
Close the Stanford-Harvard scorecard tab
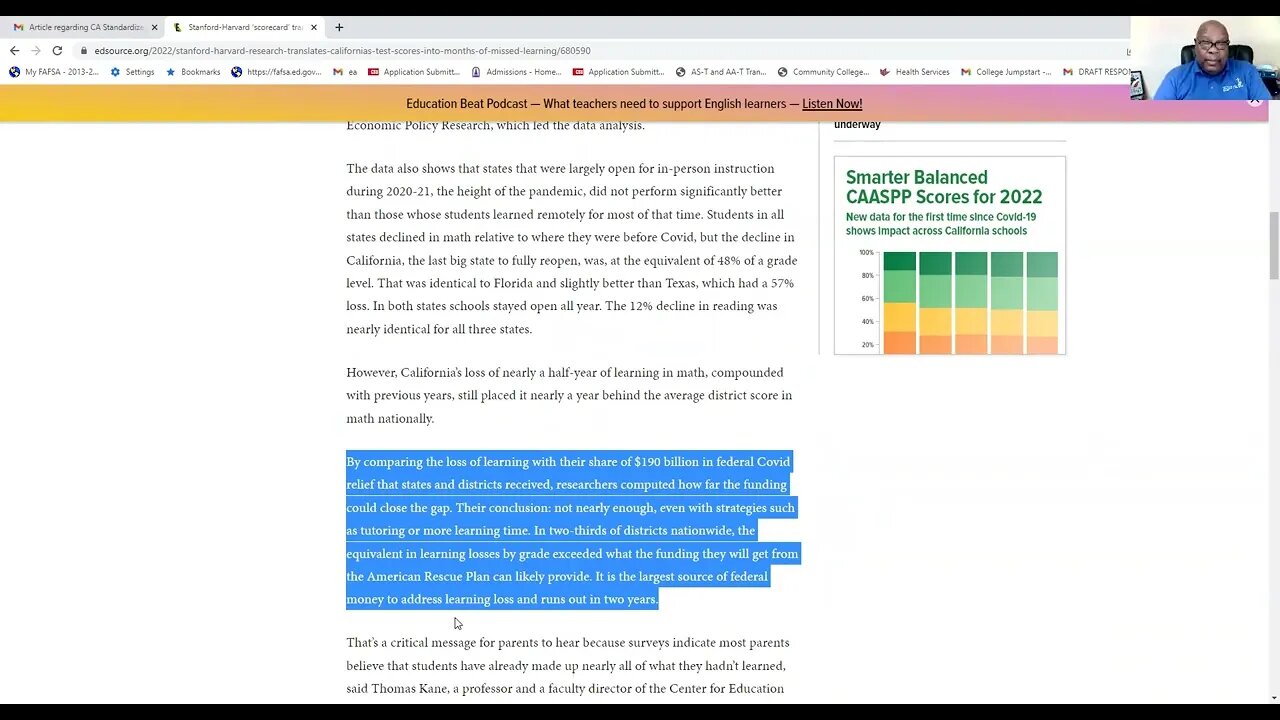click(314, 27)
